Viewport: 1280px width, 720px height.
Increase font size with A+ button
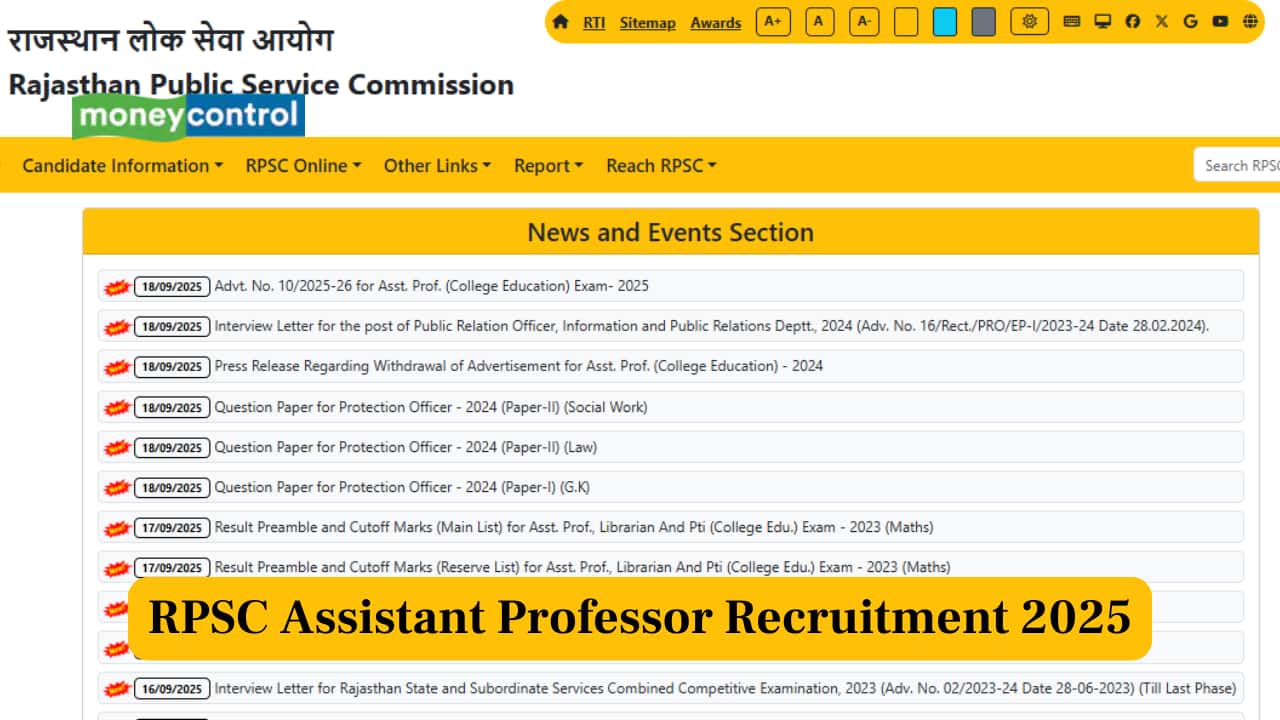tap(773, 21)
